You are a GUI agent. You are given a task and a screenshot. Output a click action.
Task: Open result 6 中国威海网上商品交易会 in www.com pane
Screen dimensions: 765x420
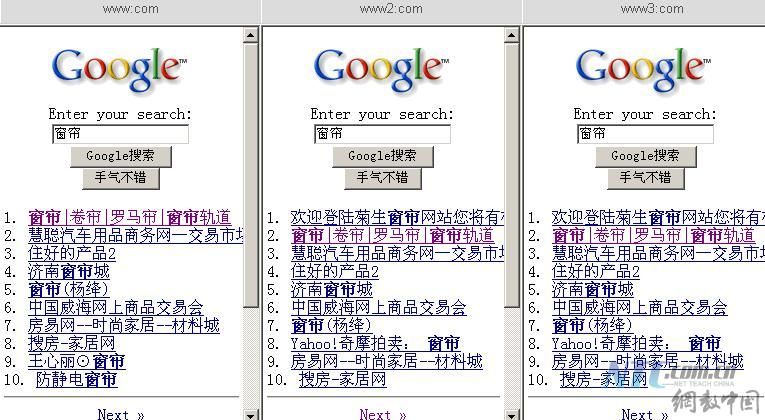(116, 308)
